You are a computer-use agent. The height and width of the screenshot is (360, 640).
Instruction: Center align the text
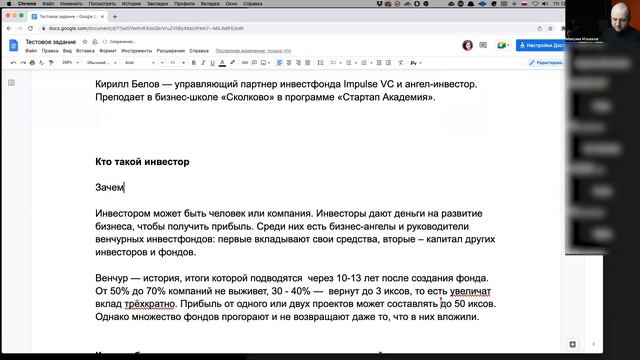pos(289,63)
